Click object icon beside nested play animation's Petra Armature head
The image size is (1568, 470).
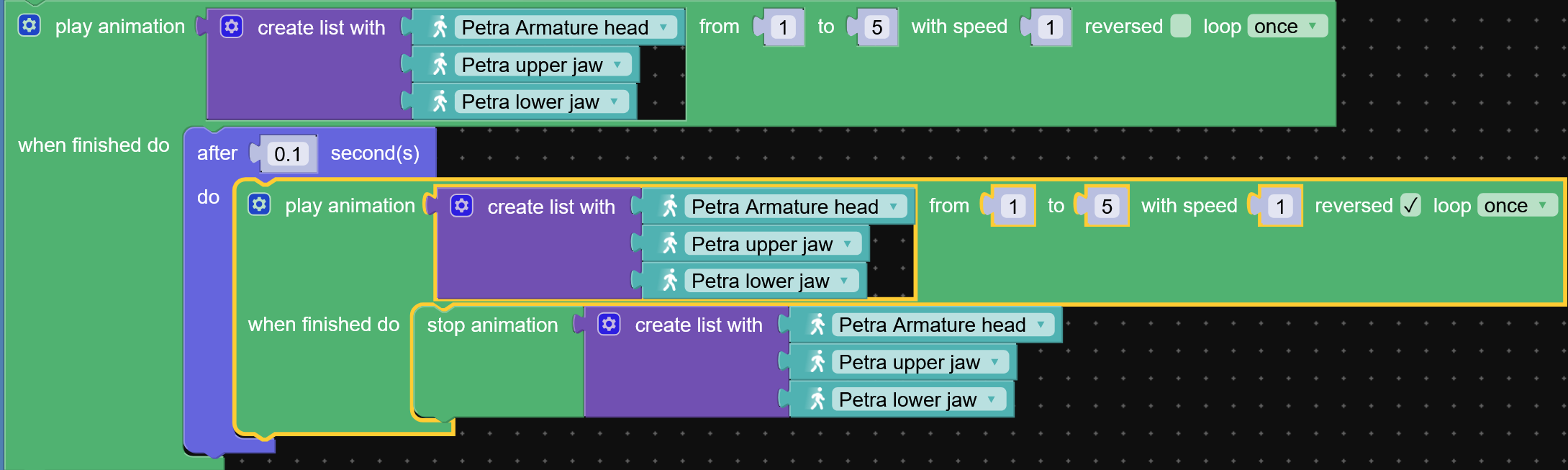point(670,207)
